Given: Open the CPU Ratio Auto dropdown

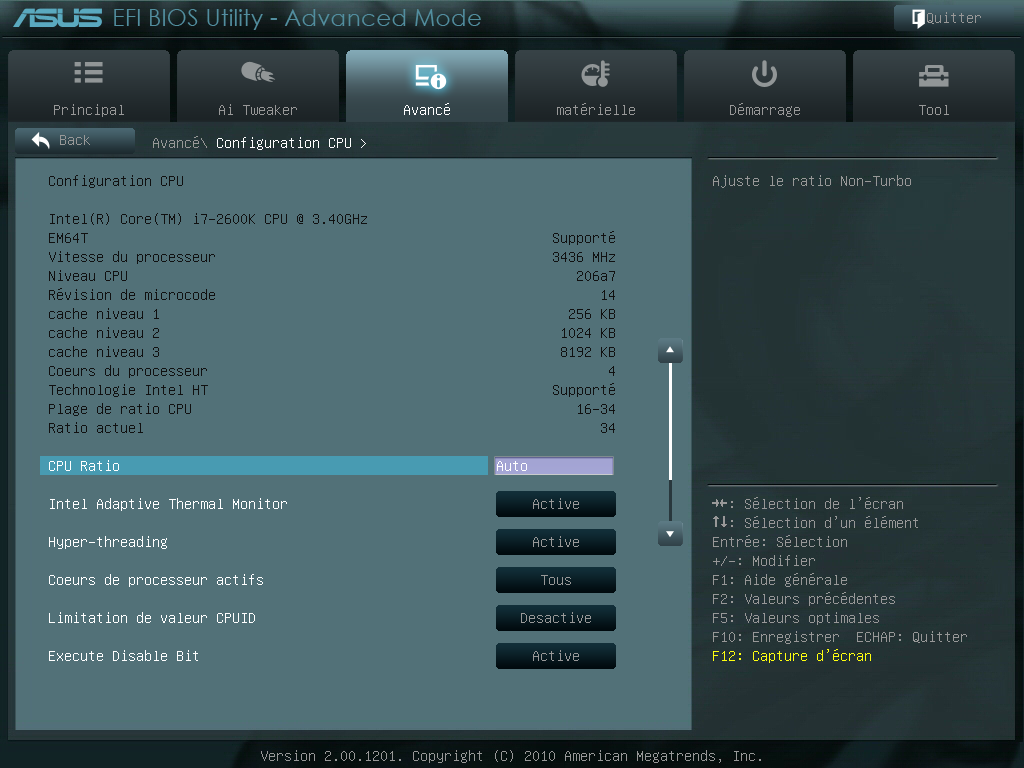Looking at the screenshot, I should 553,465.
